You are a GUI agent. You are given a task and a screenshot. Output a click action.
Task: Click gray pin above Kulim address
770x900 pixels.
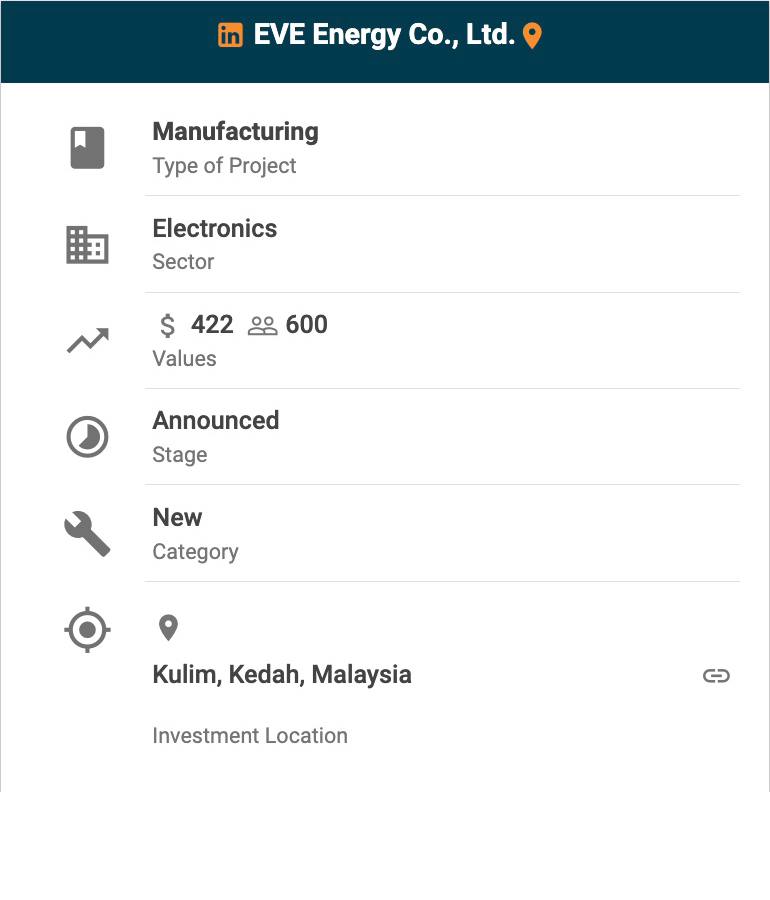coord(168,628)
